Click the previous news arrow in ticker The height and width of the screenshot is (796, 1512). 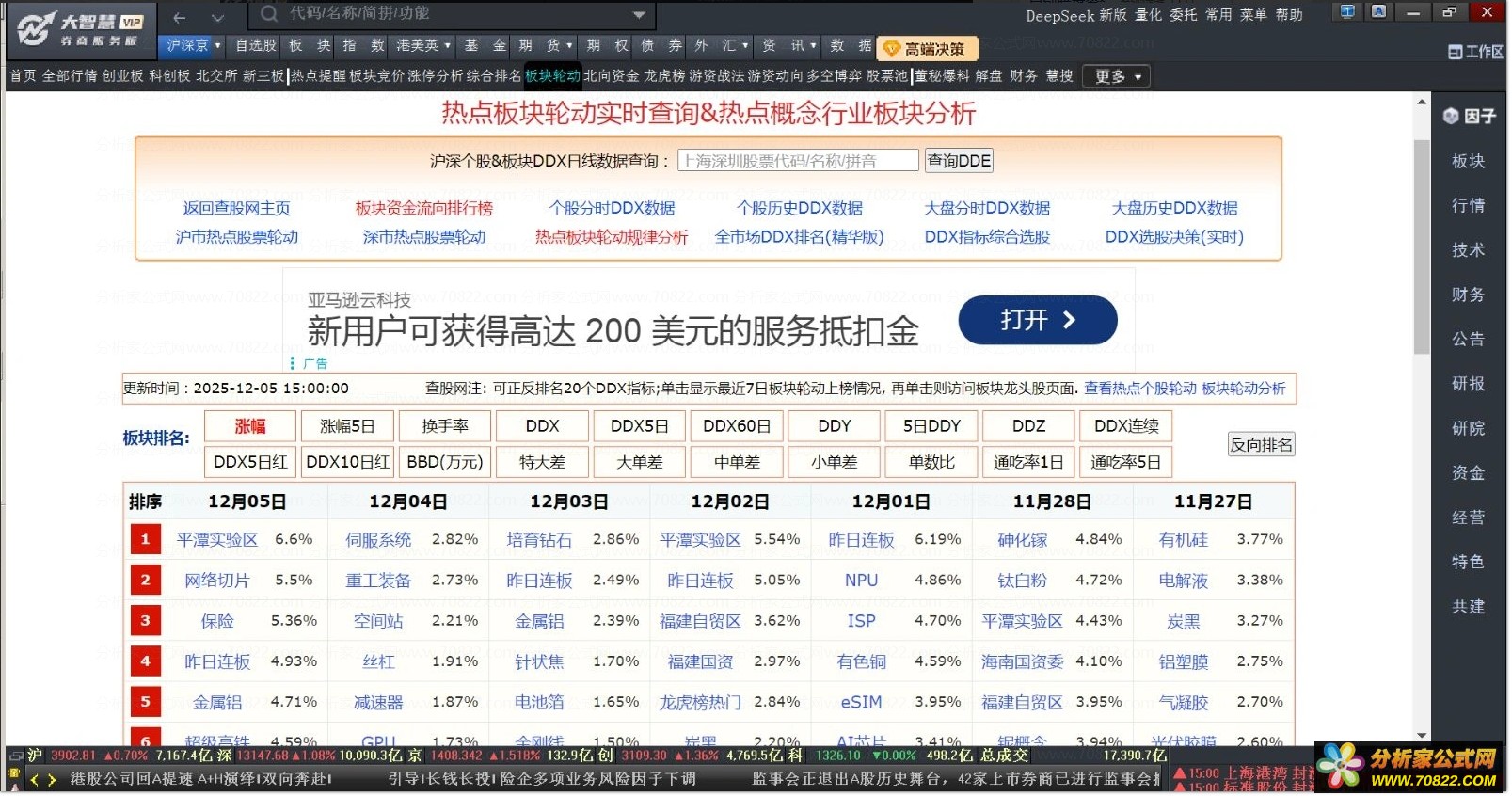point(35,780)
